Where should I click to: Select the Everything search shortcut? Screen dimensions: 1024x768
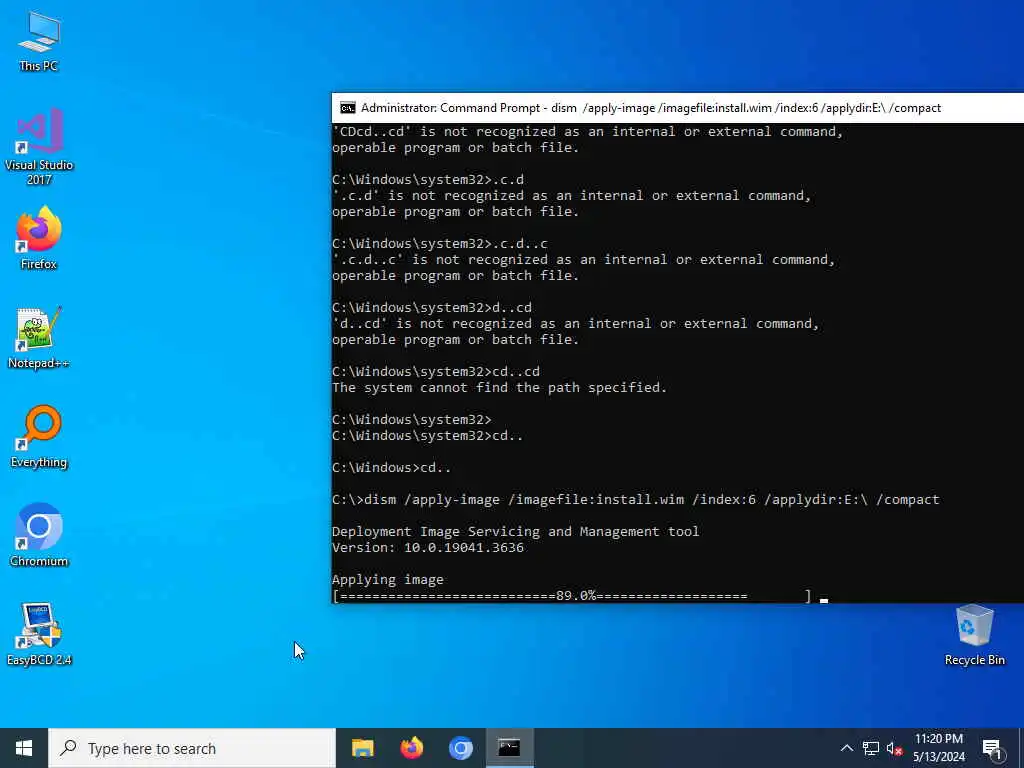(x=39, y=437)
